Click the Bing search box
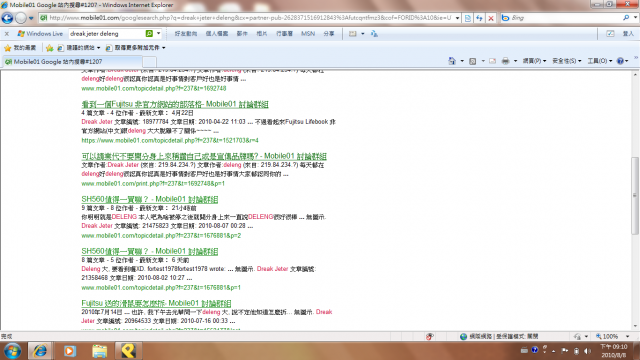The width and height of the screenshot is (640, 360). pyautogui.click(x=565, y=18)
